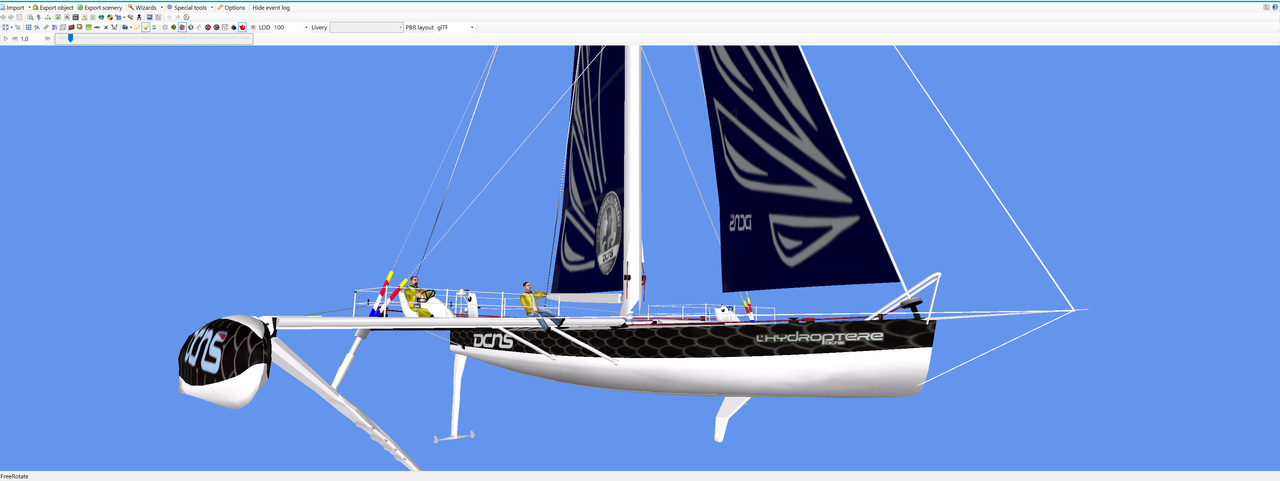Click the L'Hydroptere hull in the preview

tap(690, 360)
